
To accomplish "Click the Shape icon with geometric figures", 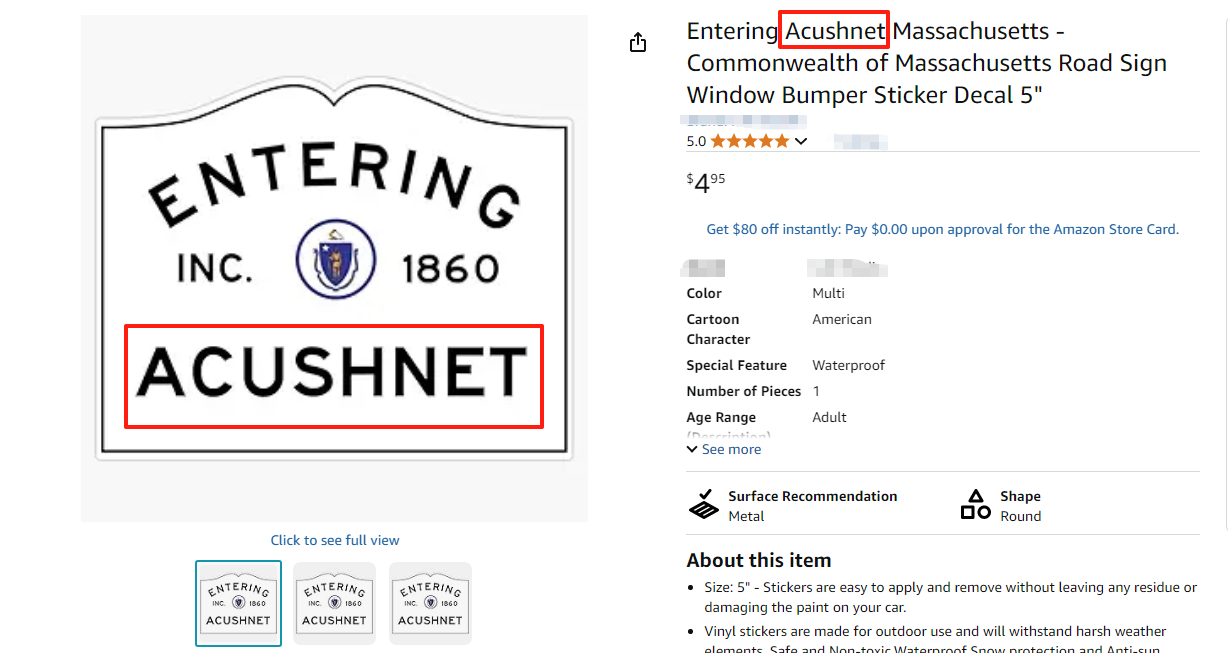I will tap(975, 505).
